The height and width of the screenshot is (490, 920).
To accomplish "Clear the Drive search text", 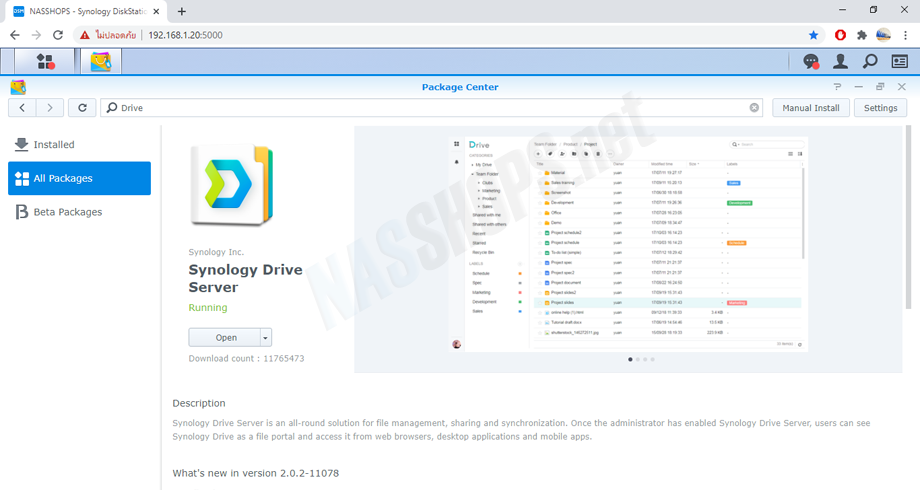I will 754,107.
